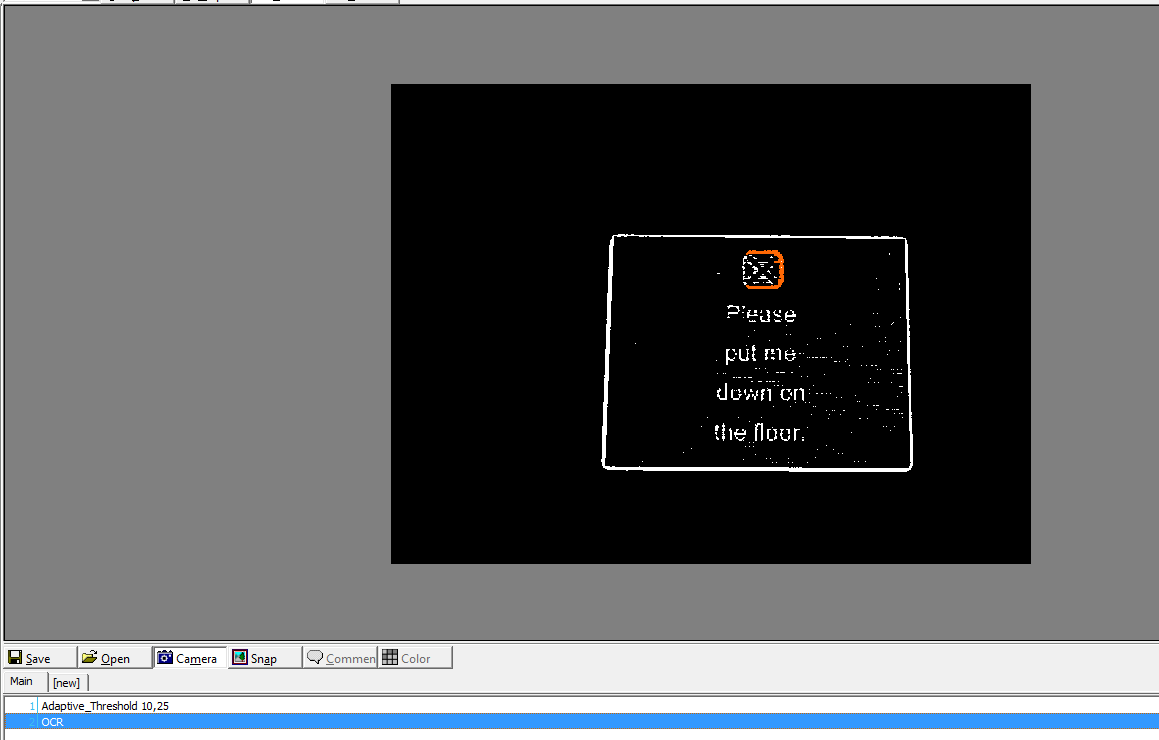Click the white left border of the sign outline
The height and width of the screenshot is (740, 1159).
pyautogui.click(x=608, y=350)
